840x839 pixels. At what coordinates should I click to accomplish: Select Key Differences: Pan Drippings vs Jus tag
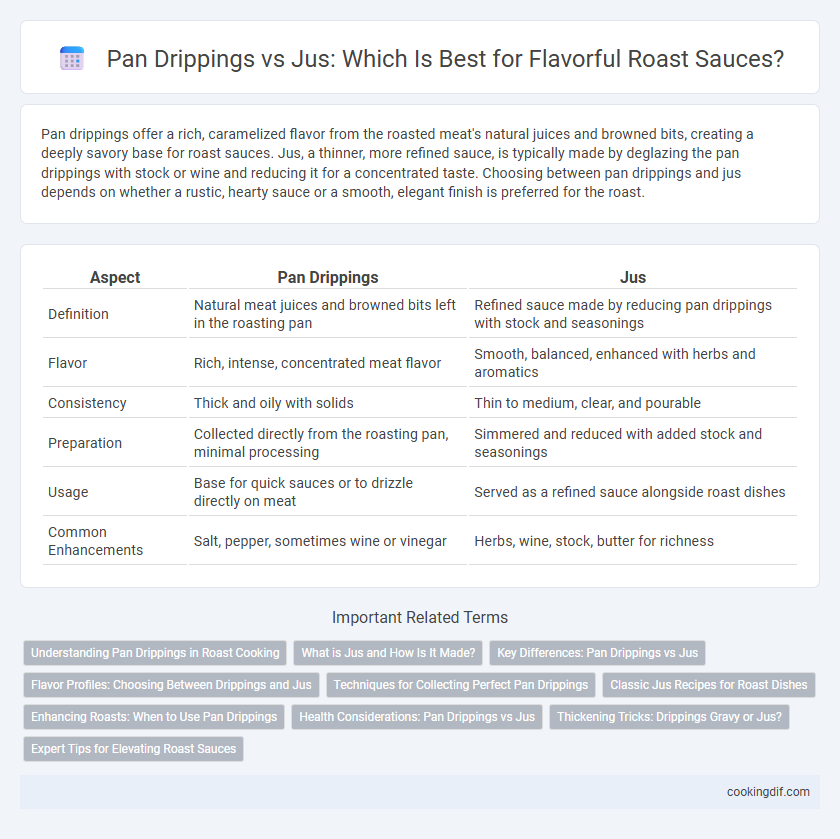coord(597,653)
